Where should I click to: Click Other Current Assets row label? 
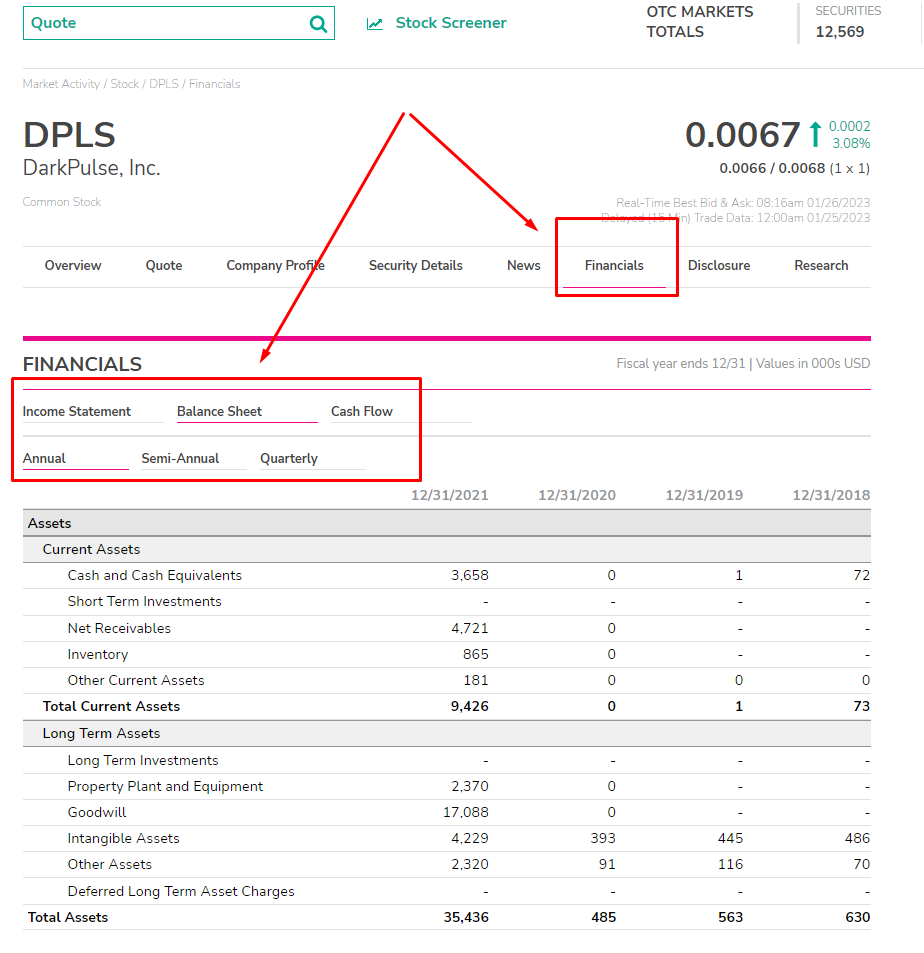(136, 681)
